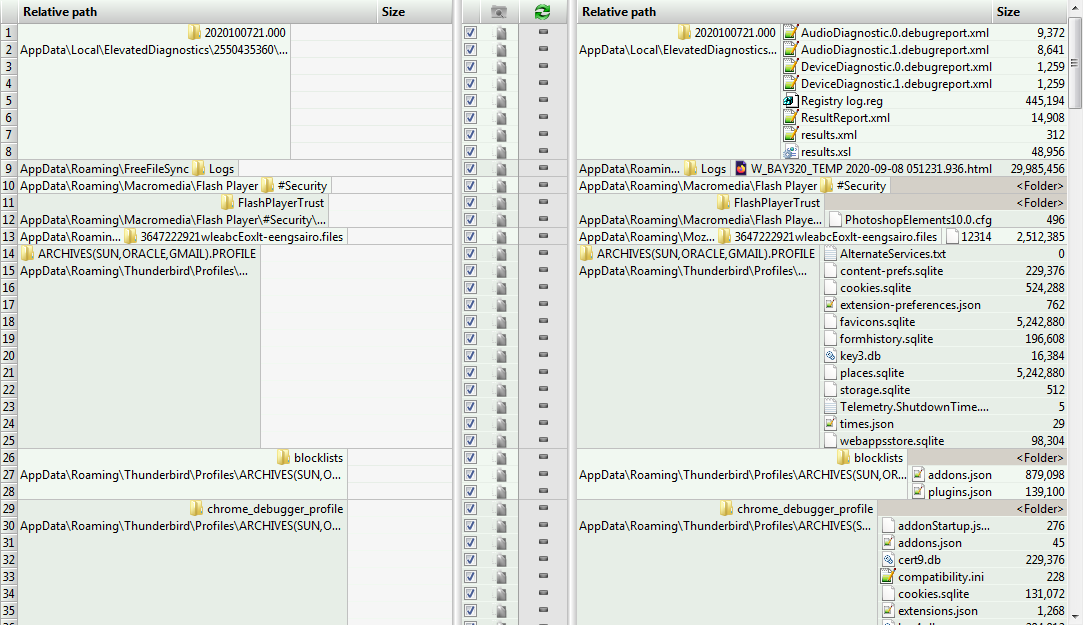Click the W_BAY320_TEMP html file icon

741,169
